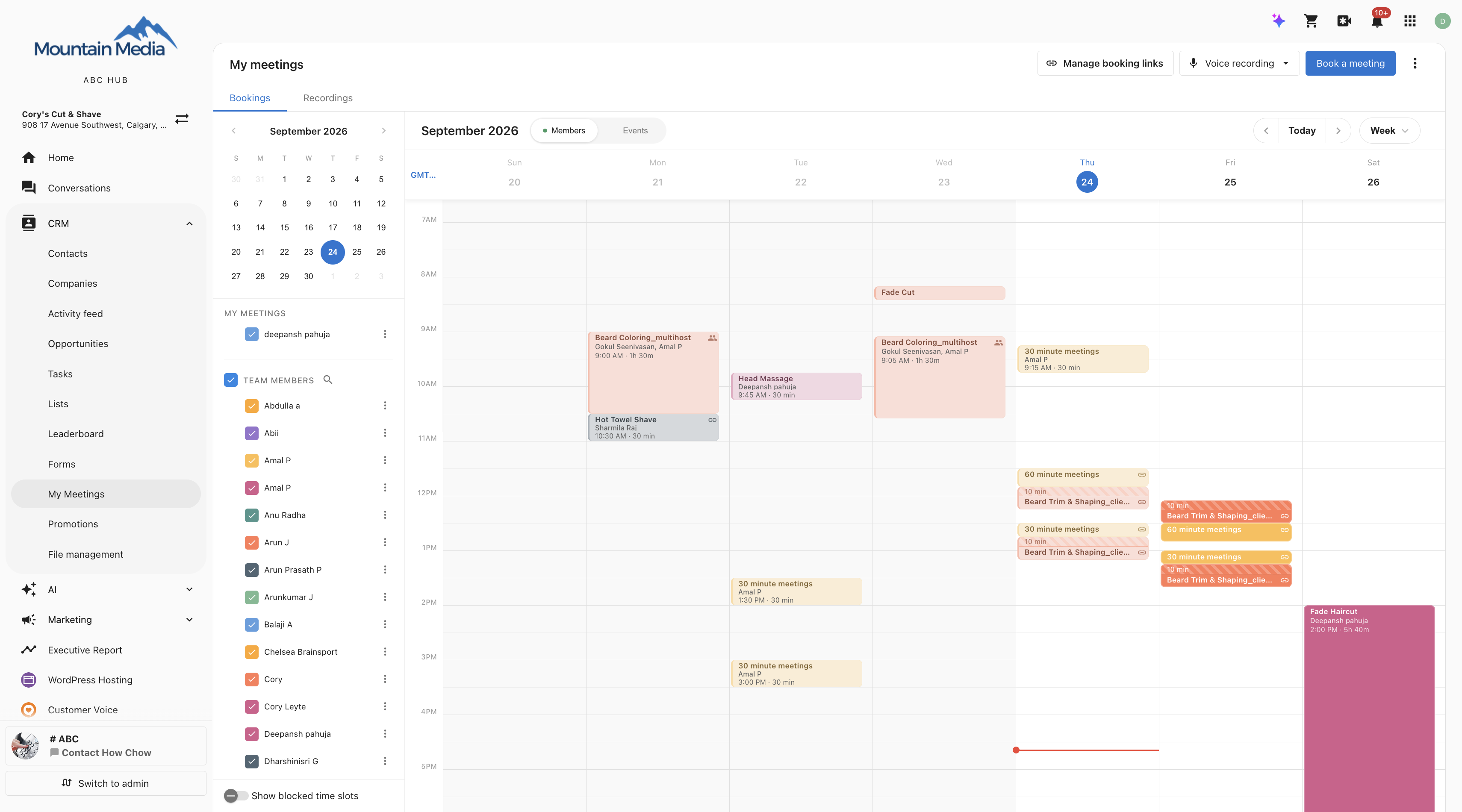Uncheck Anu Radha checkbox
This screenshot has width=1462, height=812.
click(x=251, y=515)
